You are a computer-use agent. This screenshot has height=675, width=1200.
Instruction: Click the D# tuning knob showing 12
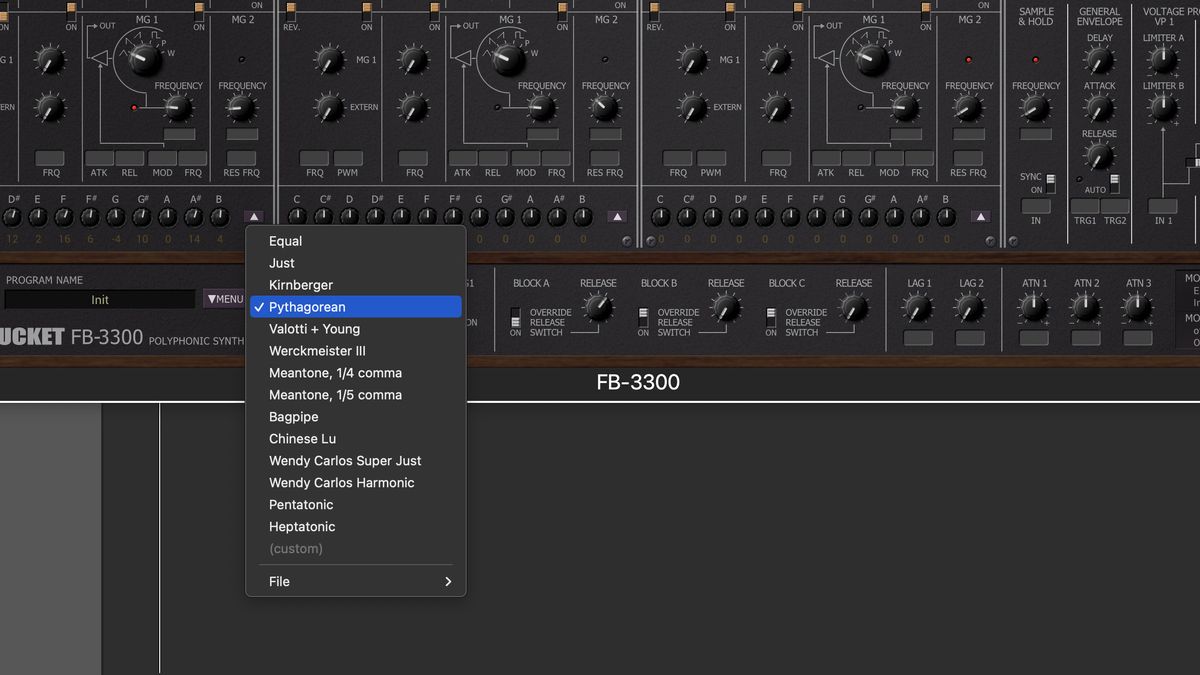point(12,217)
